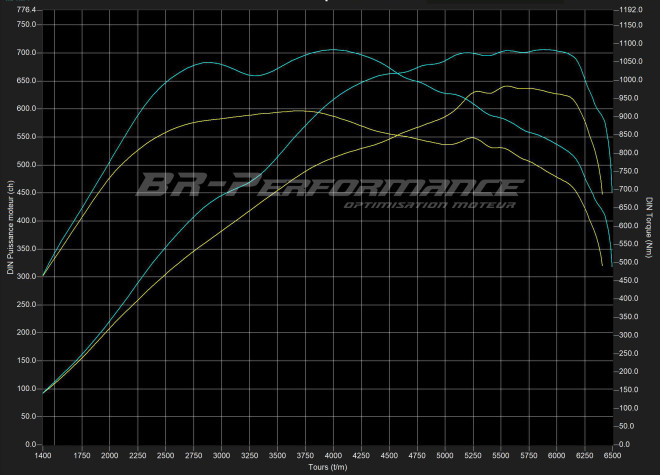Click the 500.0 label on the right axis

pos(629,262)
